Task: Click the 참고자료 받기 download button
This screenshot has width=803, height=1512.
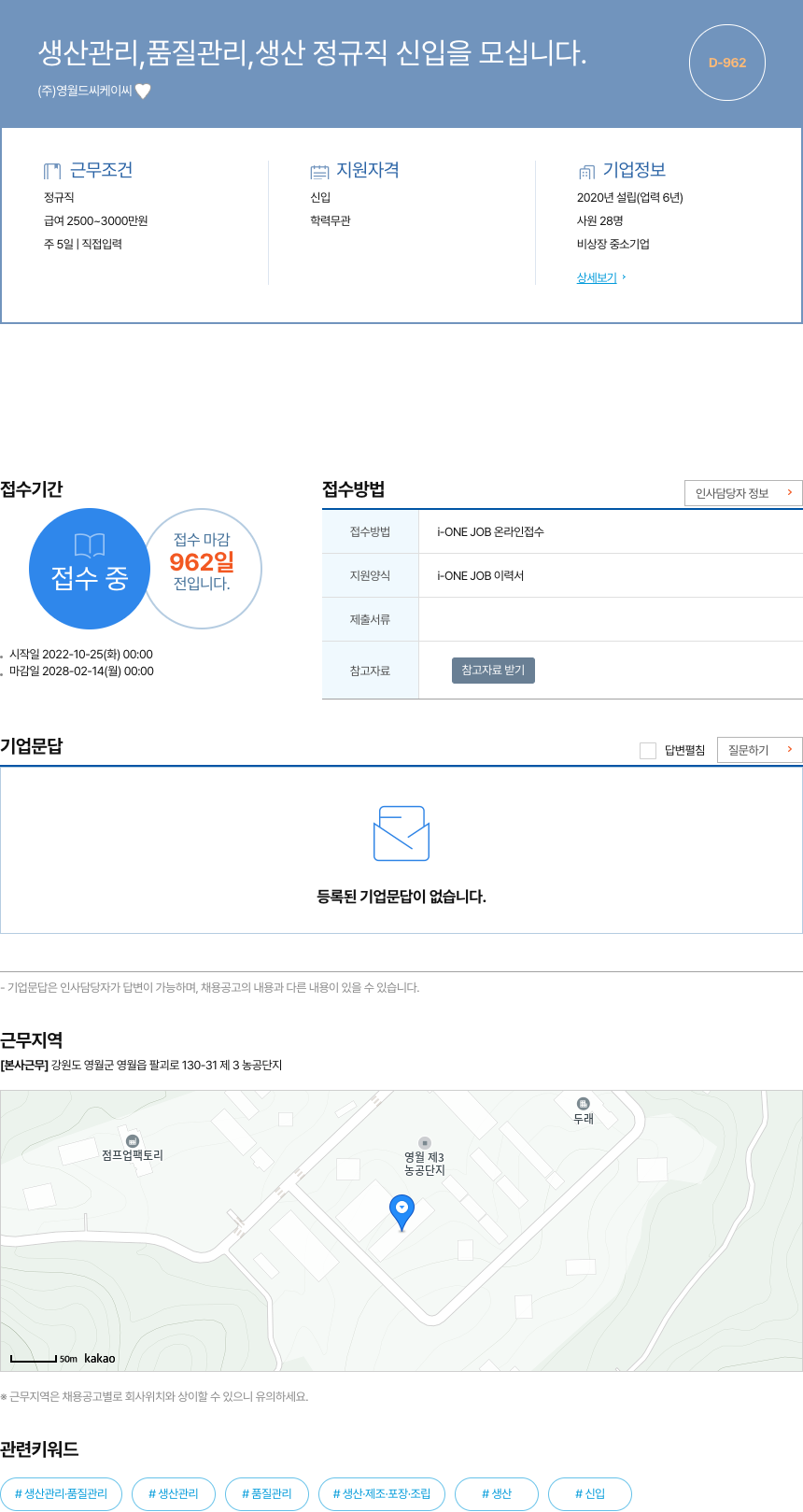Action: tap(493, 671)
